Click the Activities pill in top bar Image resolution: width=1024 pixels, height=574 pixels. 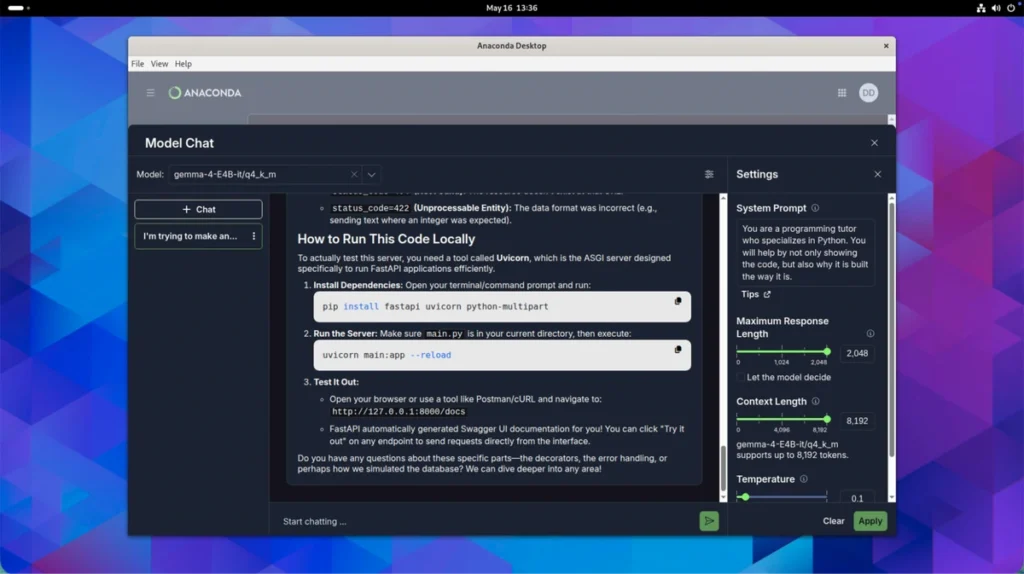[16, 8]
